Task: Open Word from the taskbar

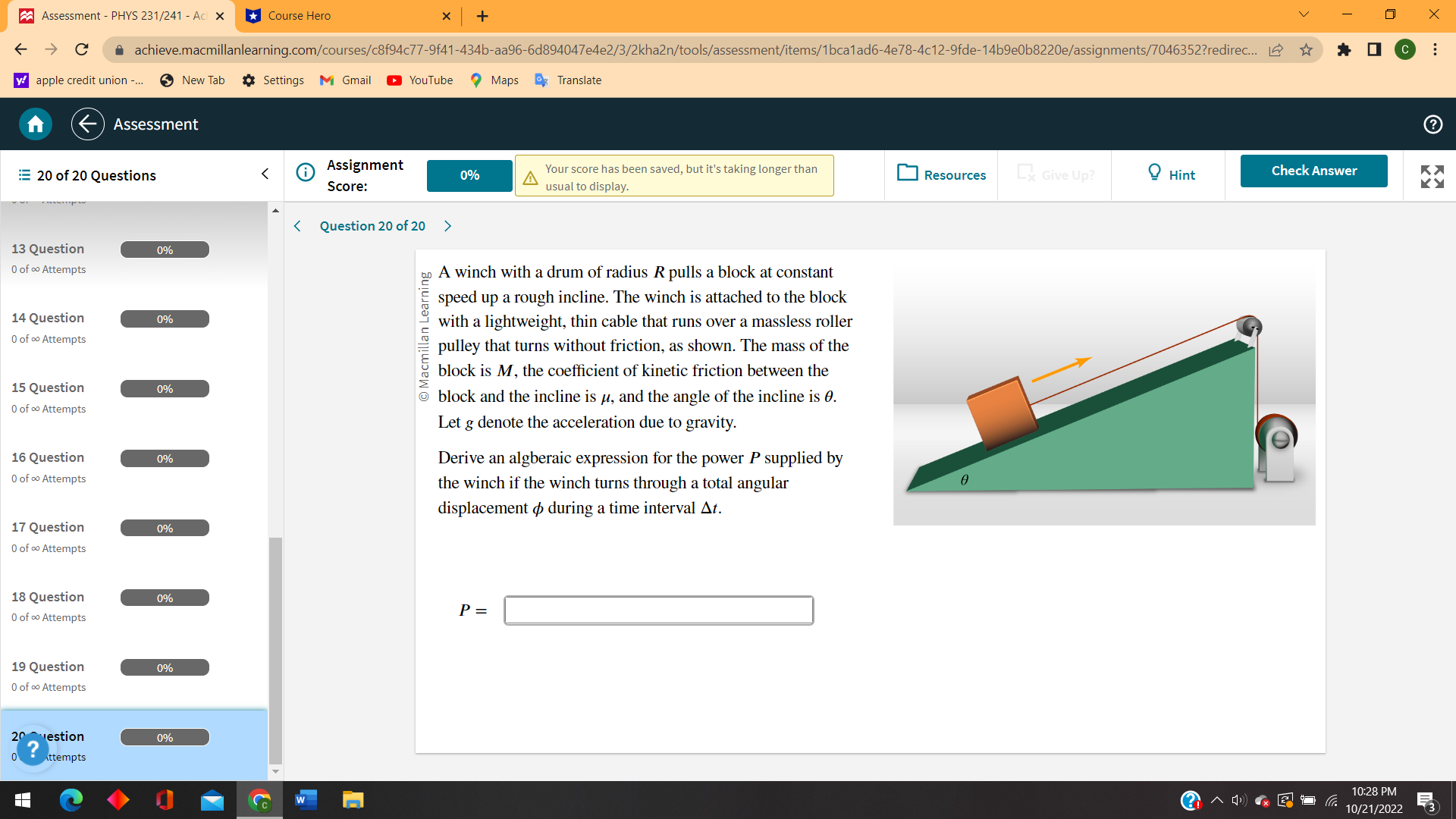Action: (306, 800)
